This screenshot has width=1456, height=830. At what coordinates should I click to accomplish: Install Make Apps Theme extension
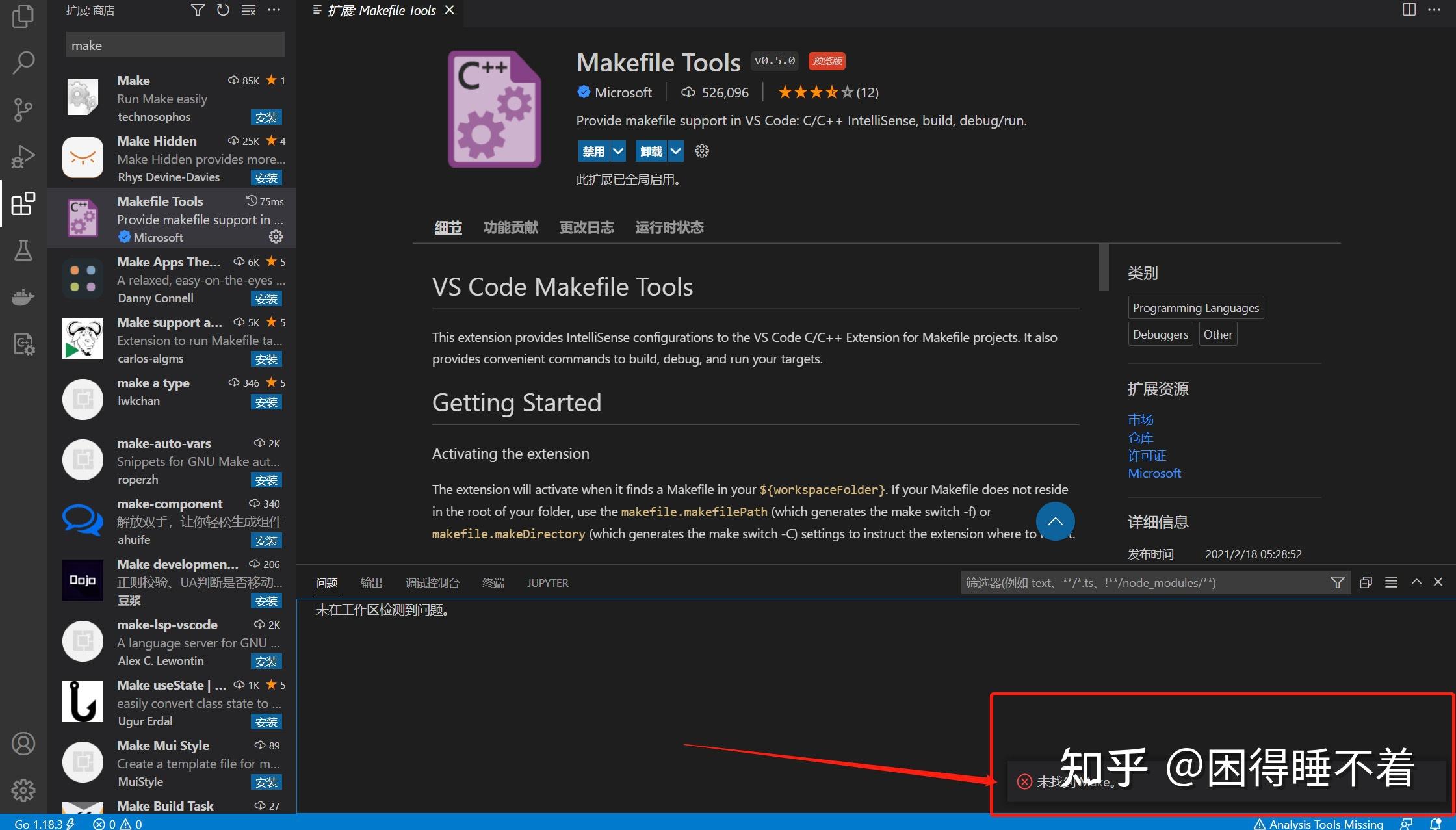pos(266,298)
